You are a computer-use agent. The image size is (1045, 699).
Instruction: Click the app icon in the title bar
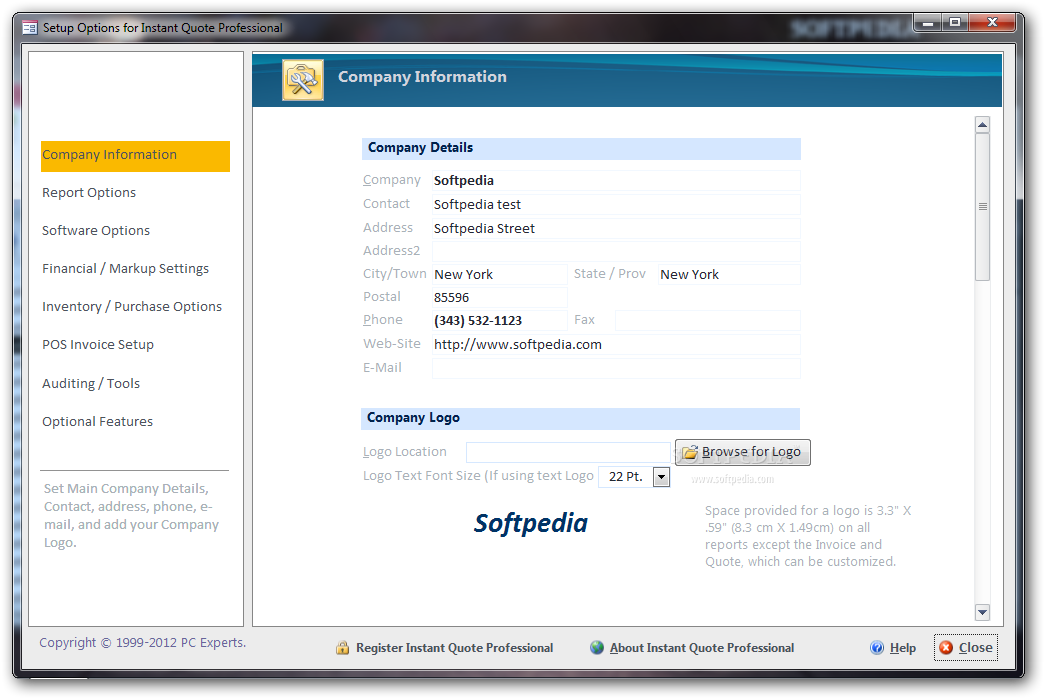(x=30, y=28)
